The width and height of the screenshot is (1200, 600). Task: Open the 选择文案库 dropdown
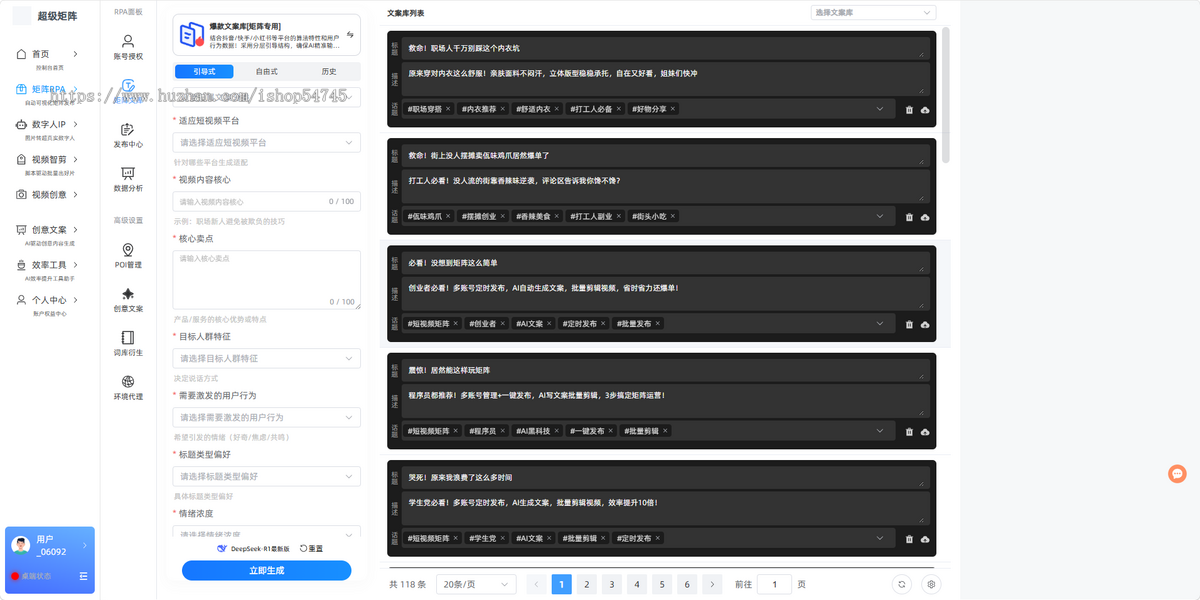[x=873, y=12]
